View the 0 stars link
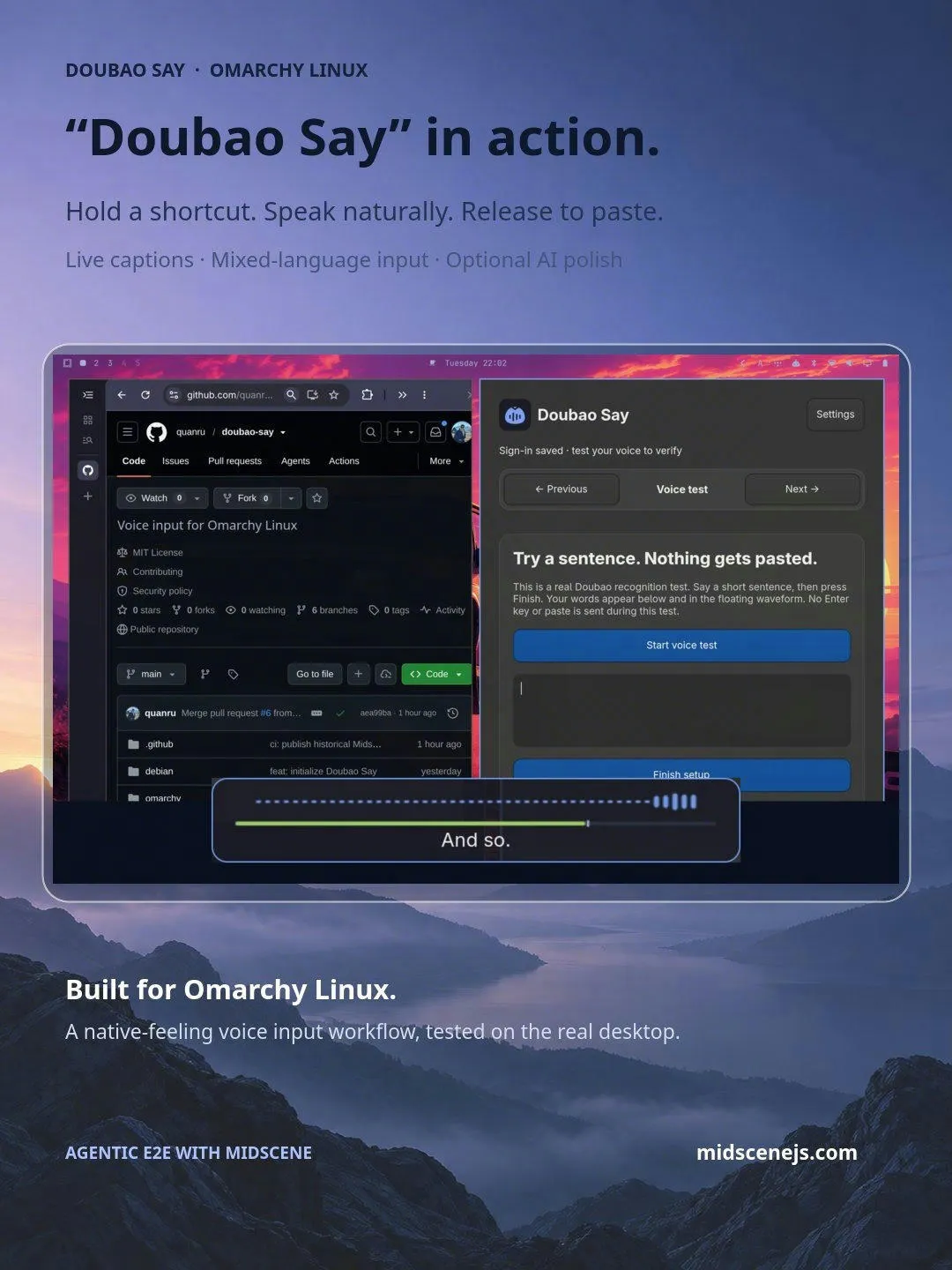This screenshot has height=1270, width=952. point(139,610)
